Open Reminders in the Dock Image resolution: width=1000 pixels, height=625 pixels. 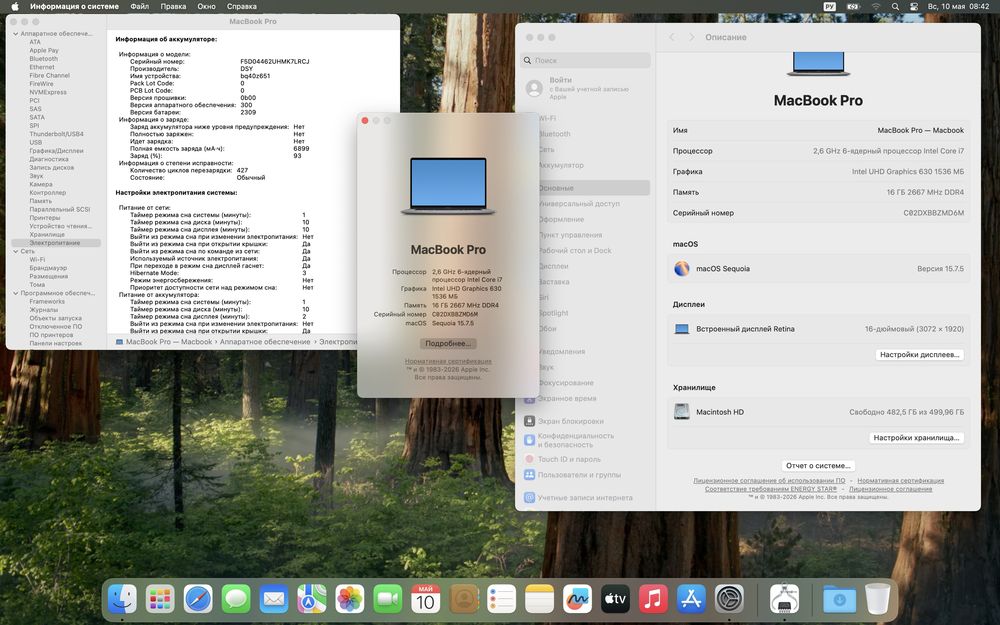pyautogui.click(x=501, y=599)
